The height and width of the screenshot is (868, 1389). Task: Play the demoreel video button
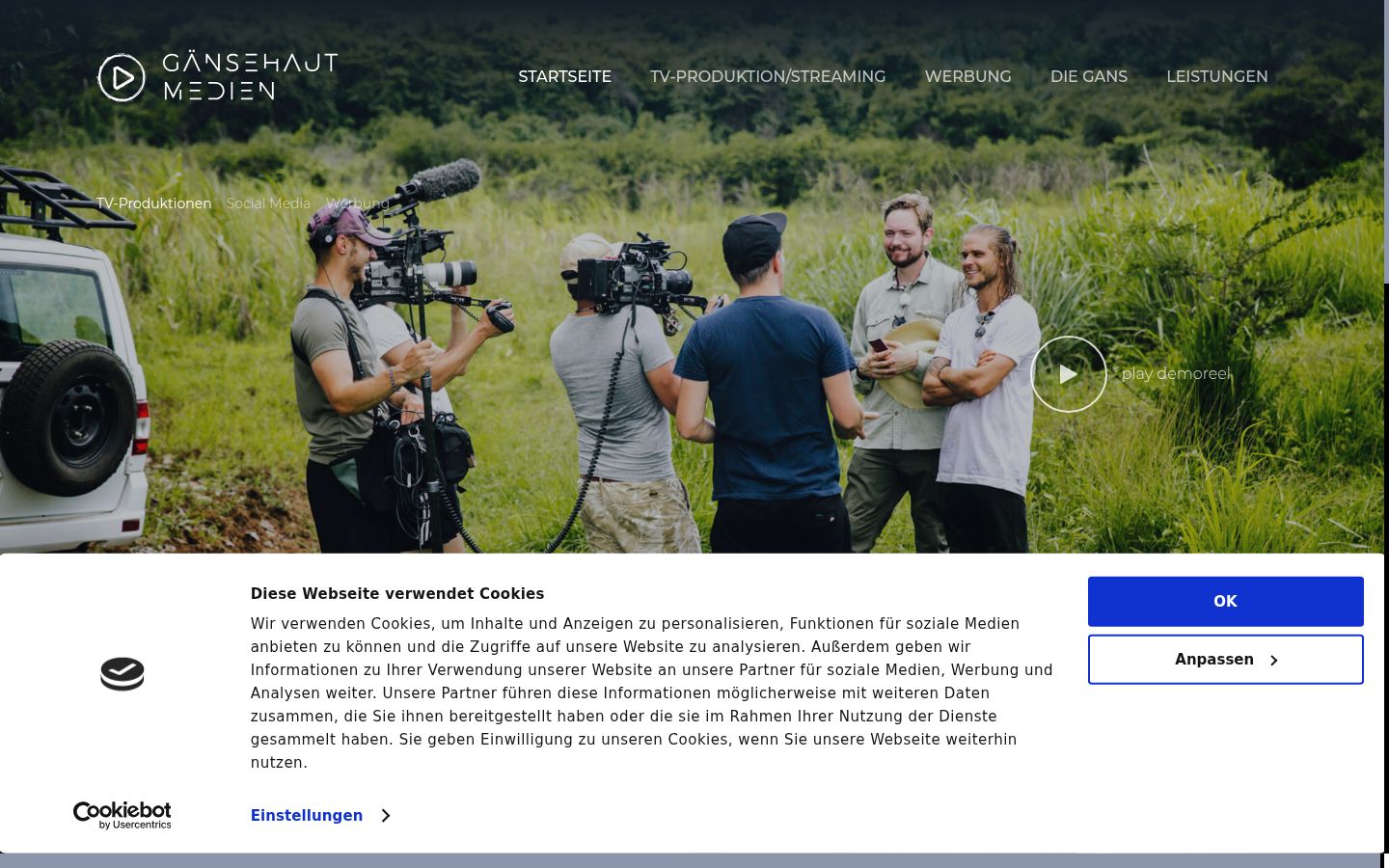click(x=1069, y=374)
